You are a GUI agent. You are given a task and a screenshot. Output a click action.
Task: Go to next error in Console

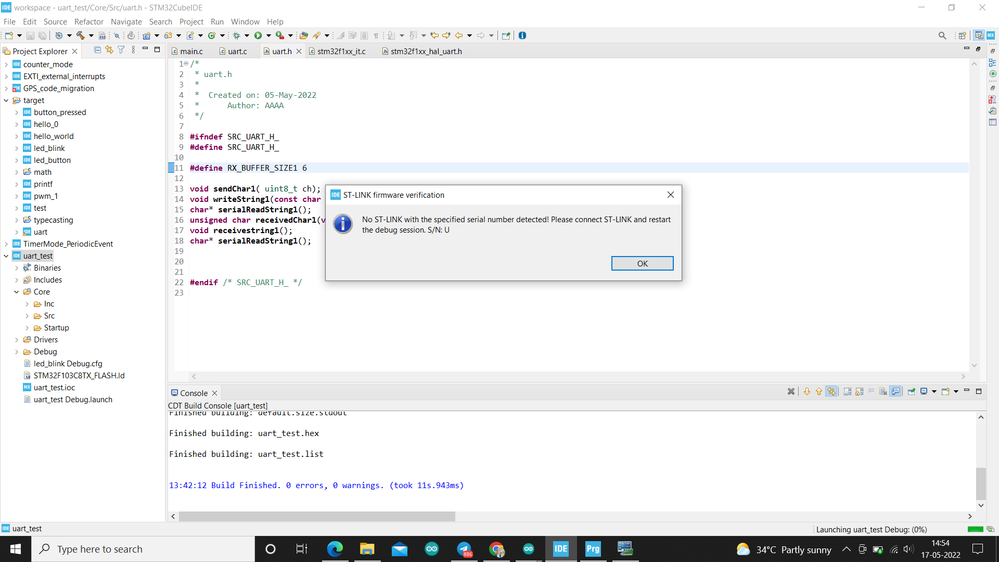(x=807, y=391)
